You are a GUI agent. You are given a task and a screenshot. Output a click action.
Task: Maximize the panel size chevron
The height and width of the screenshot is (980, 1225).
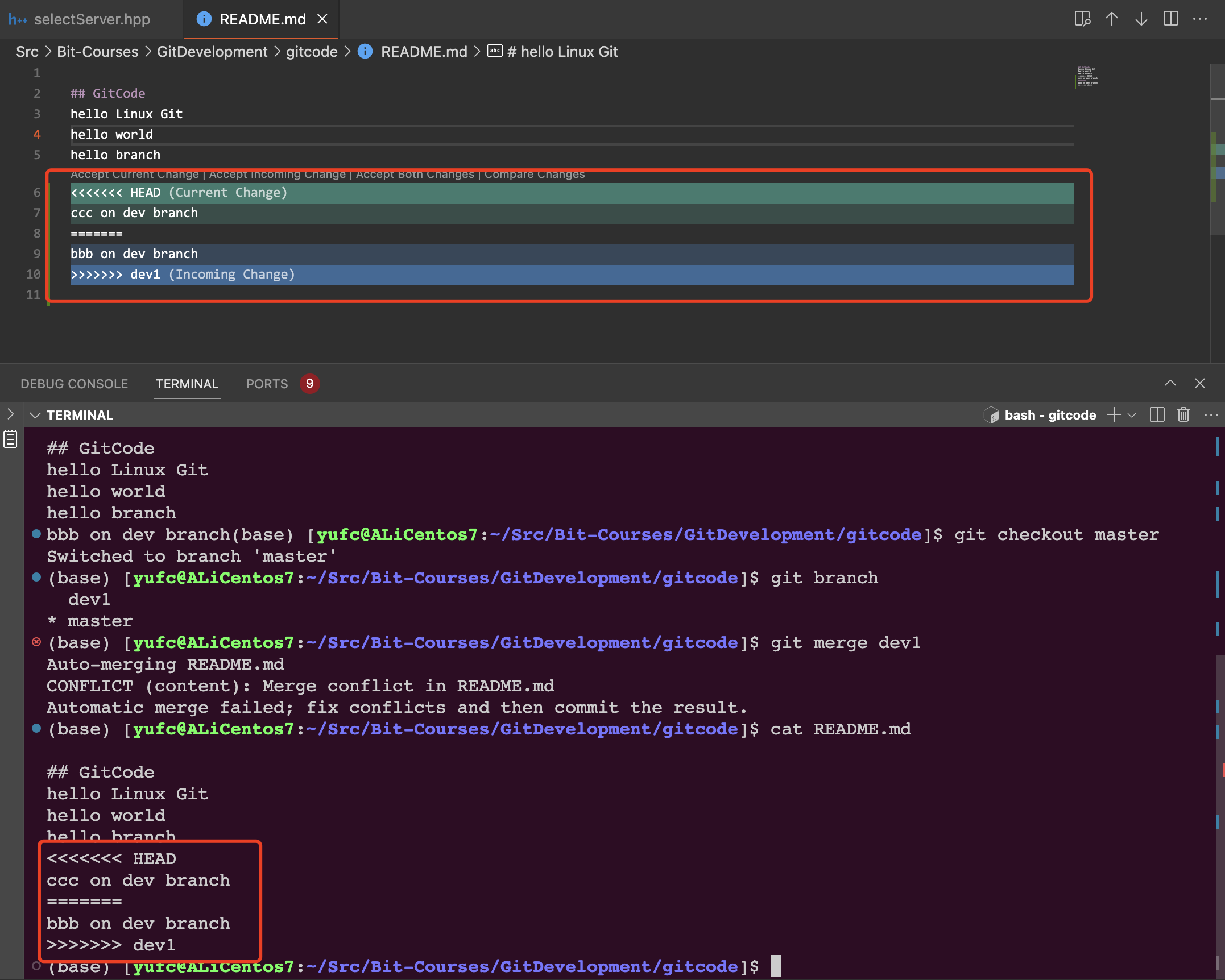pyautogui.click(x=1170, y=383)
